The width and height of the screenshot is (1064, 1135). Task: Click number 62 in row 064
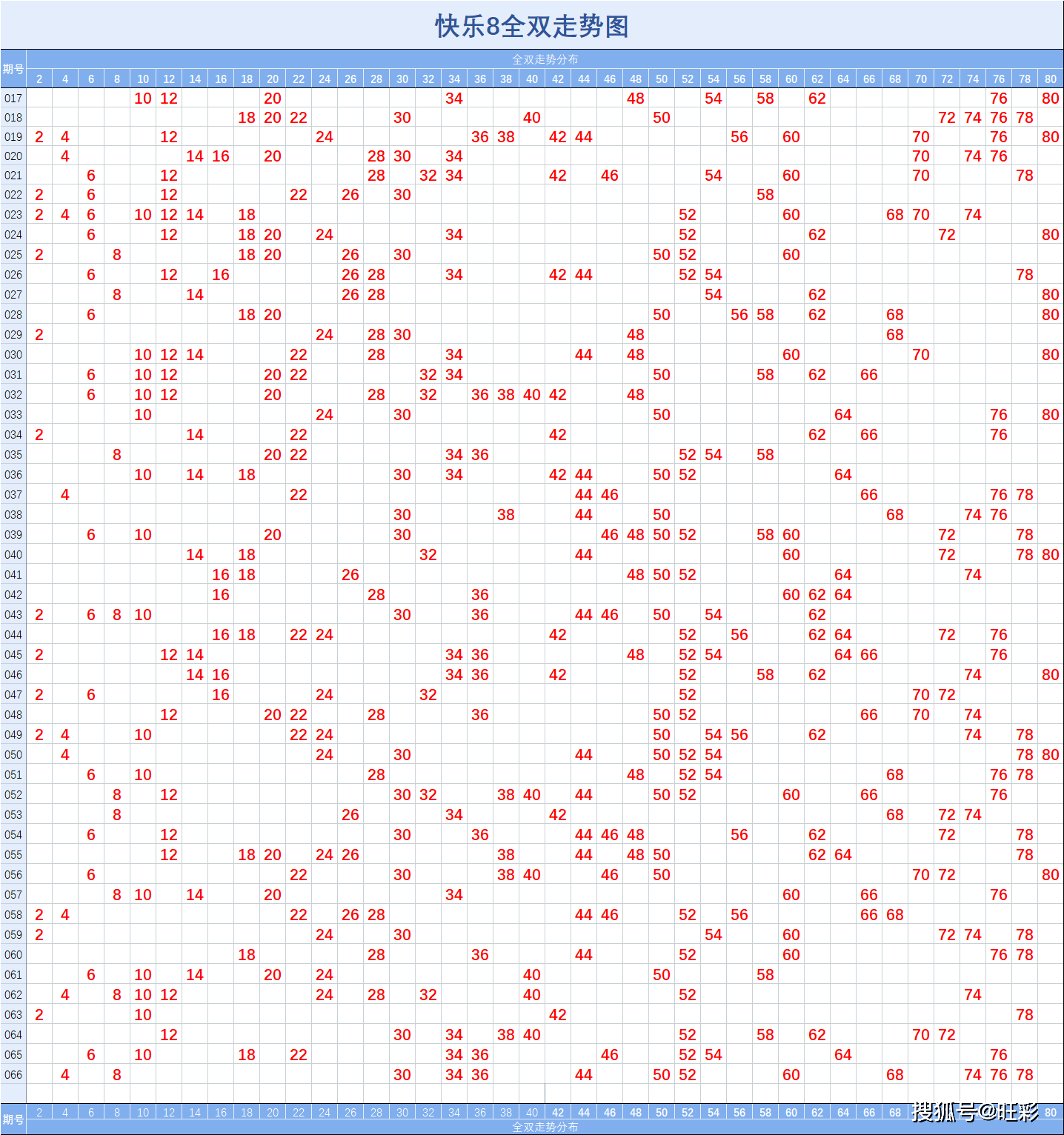coord(817,1035)
